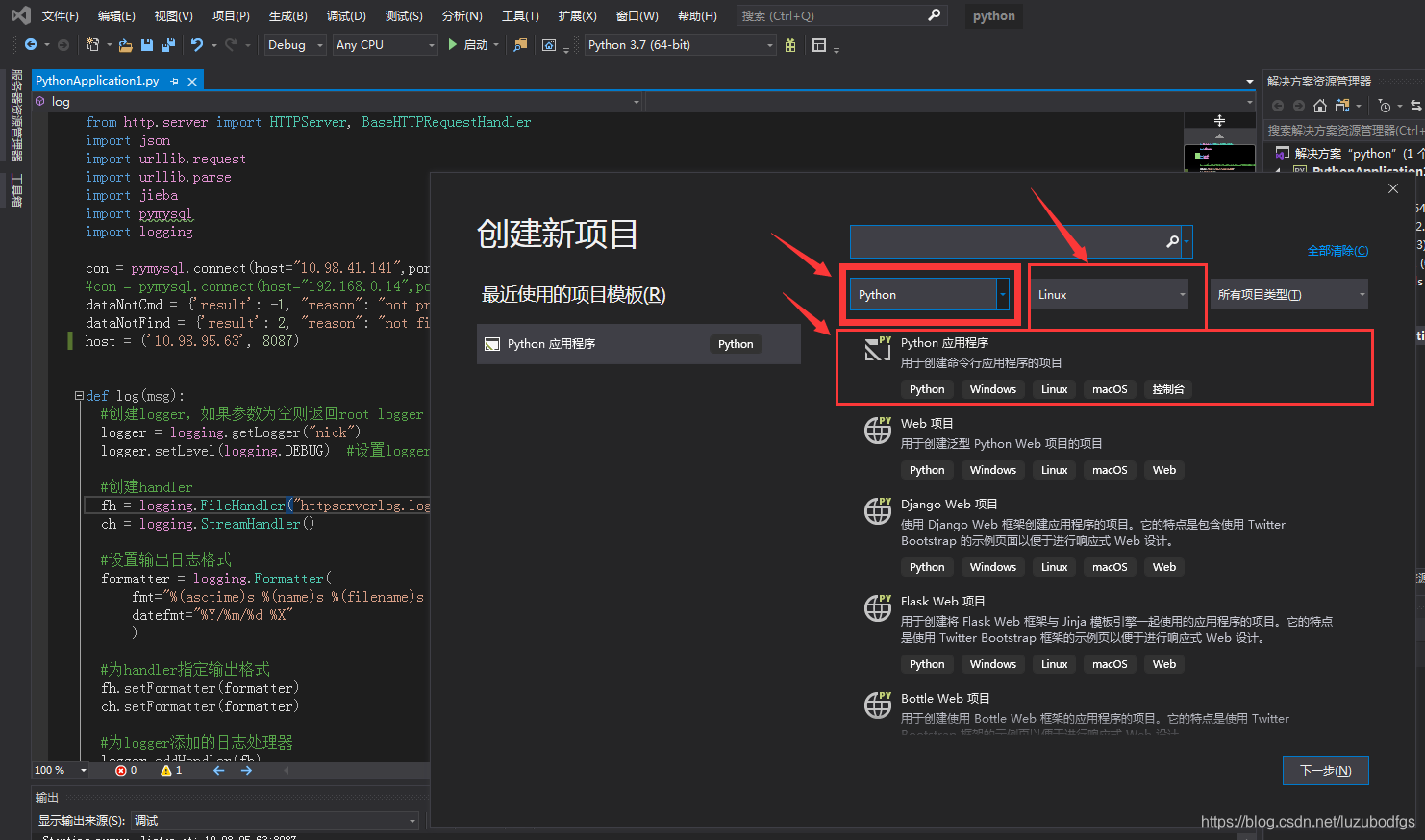Switch to the PythonApplication1.py tab

coord(97,81)
